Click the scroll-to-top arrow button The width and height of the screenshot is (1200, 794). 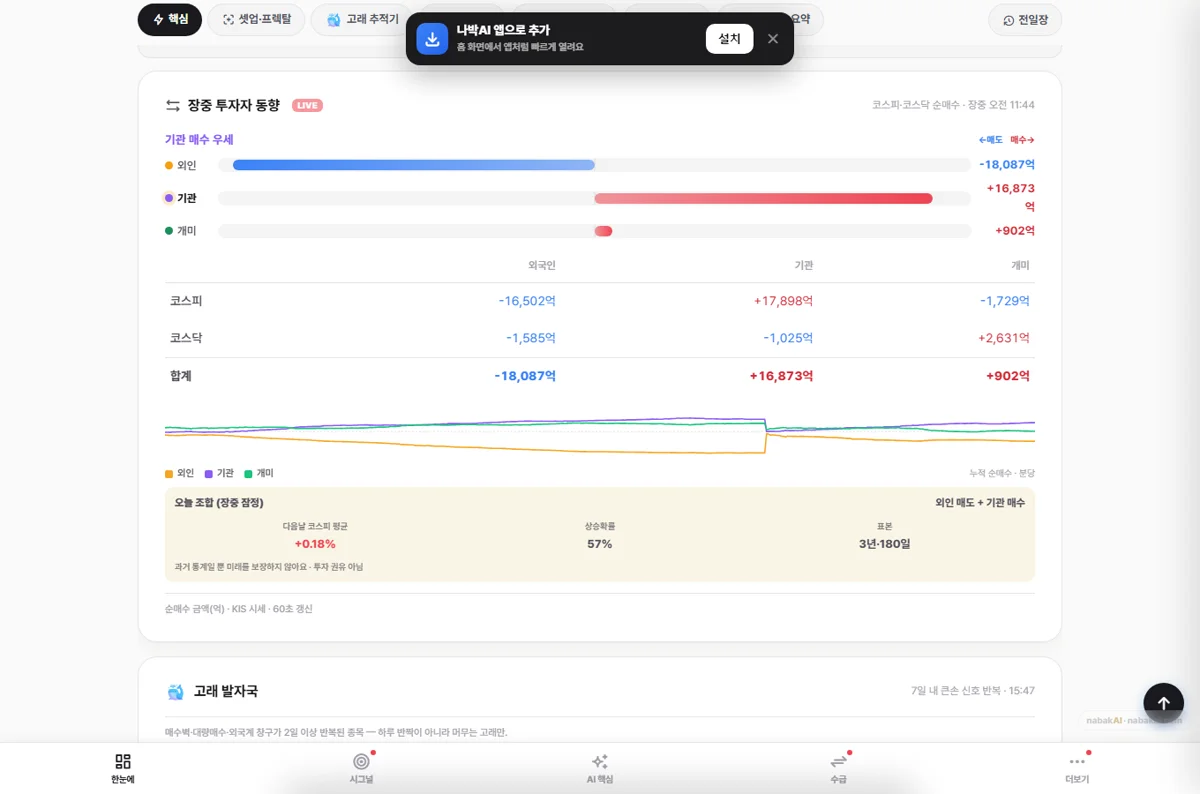(1163, 703)
